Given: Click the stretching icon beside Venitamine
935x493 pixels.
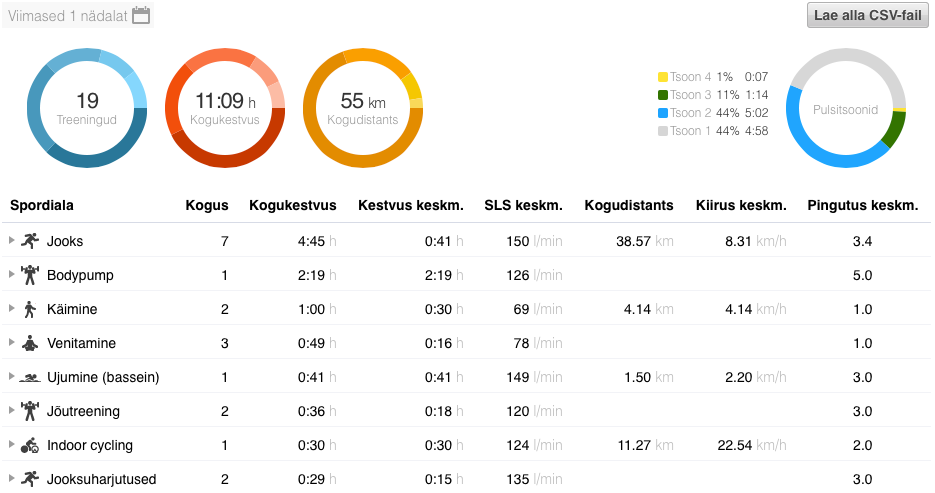Looking at the screenshot, I should [29, 343].
